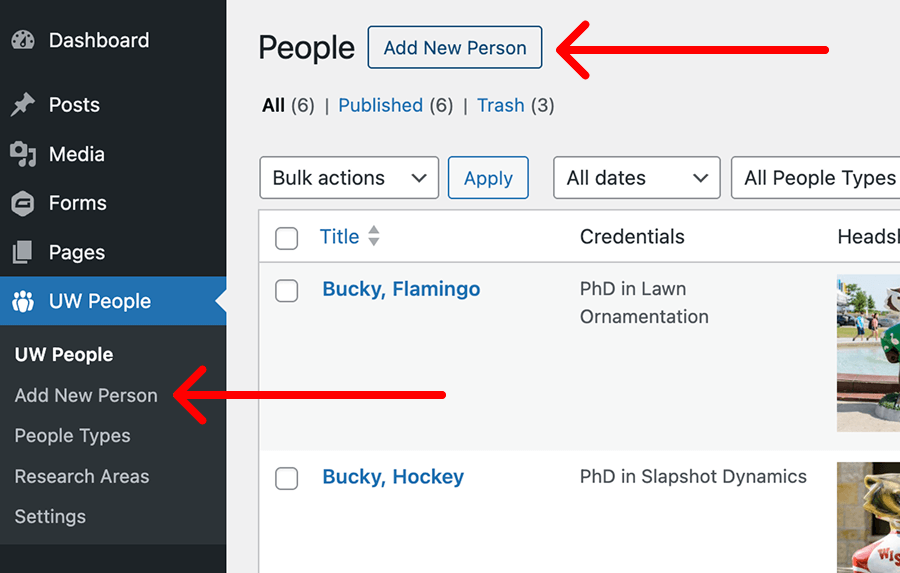Click the Flamingo Bucky headshot thumbnail
900x573 pixels.
(868, 352)
